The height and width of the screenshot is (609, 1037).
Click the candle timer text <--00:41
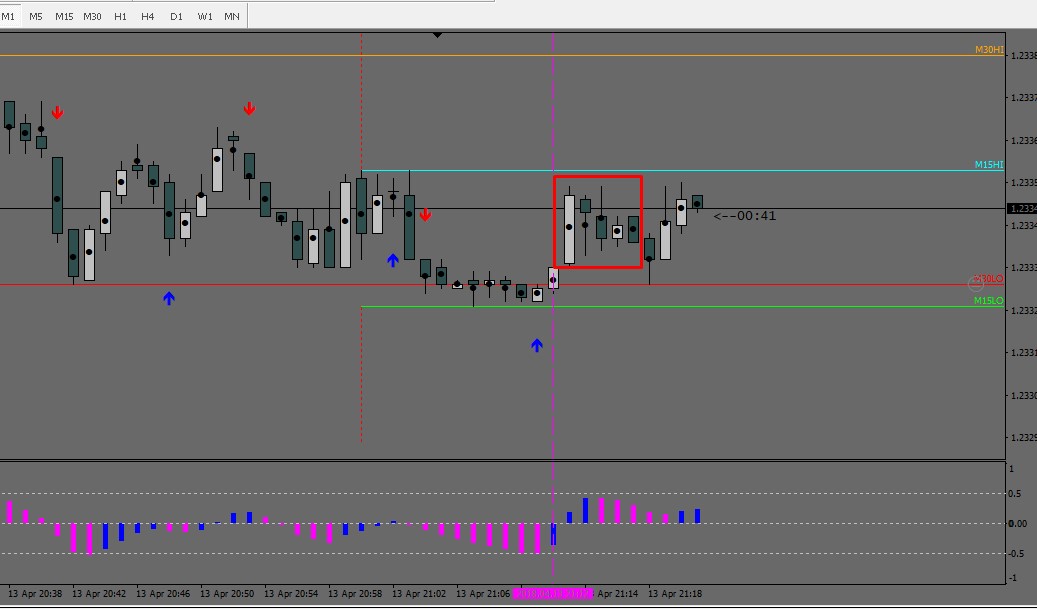click(x=745, y=216)
